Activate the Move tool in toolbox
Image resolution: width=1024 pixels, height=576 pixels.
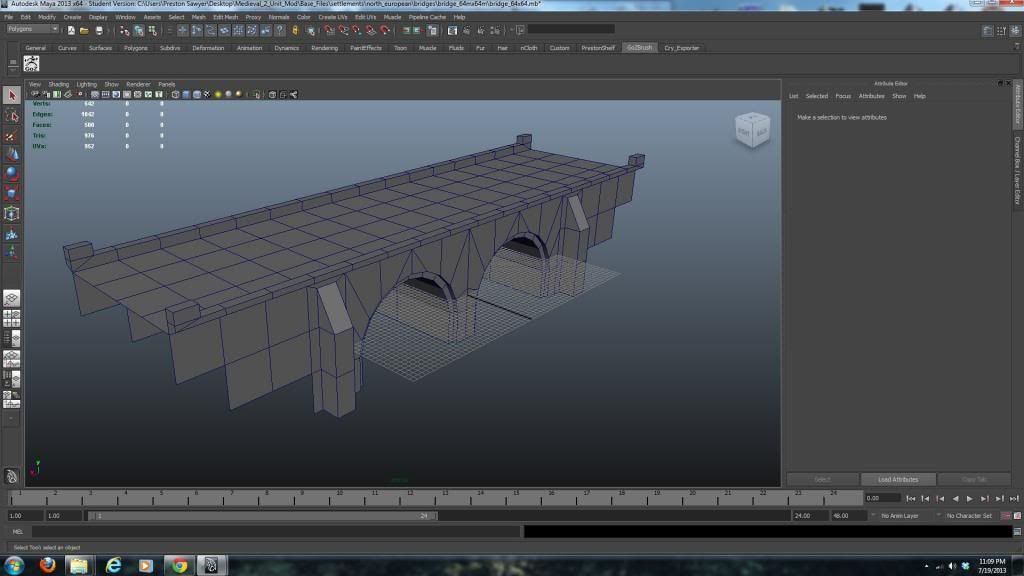click(x=11, y=155)
